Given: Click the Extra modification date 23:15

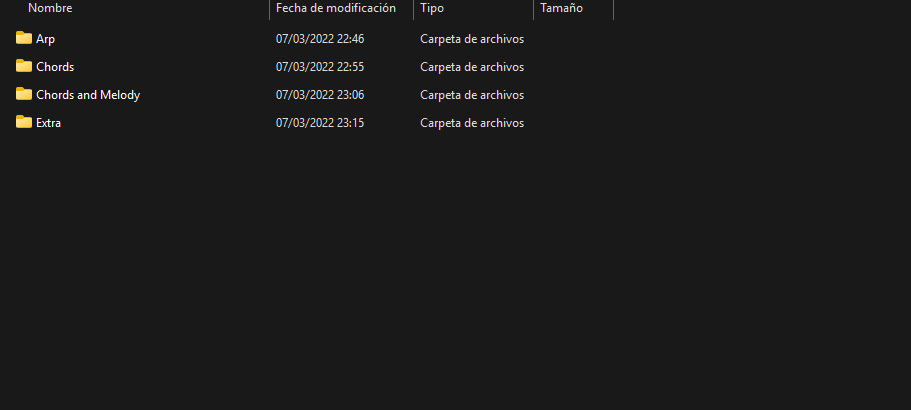Looking at the screenshot, I should (320, 123).
